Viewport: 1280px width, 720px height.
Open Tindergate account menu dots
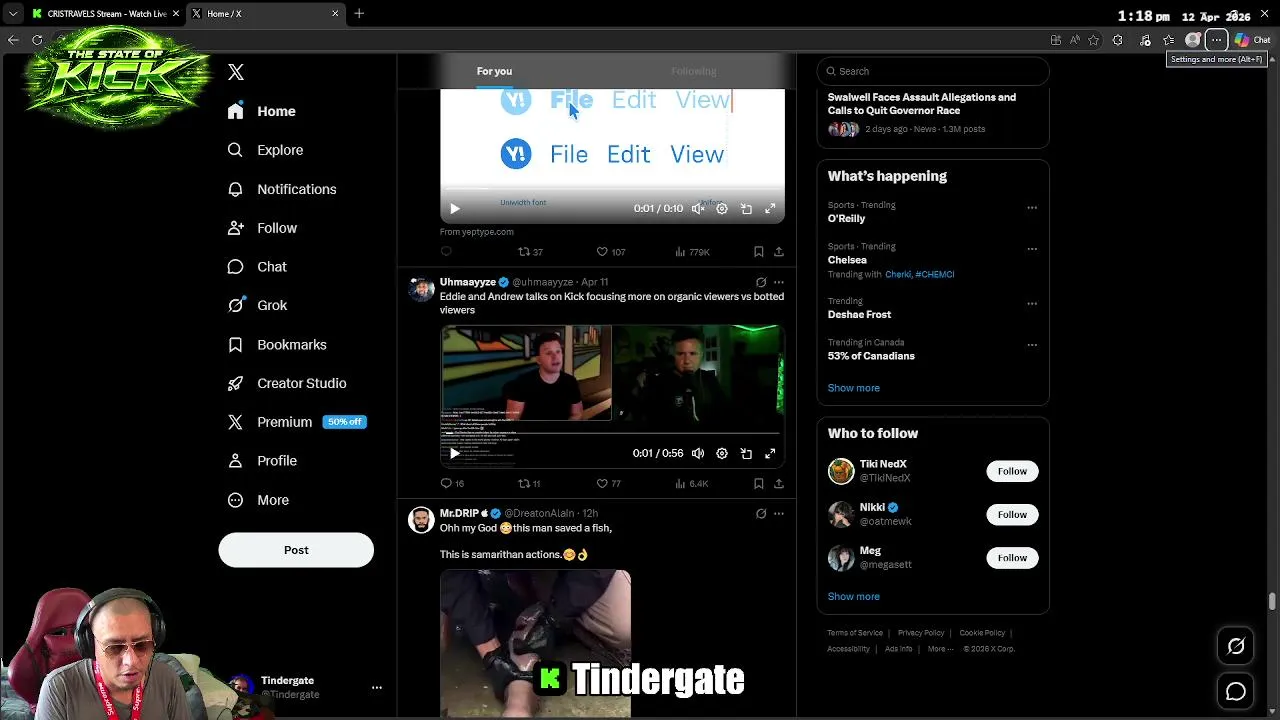377,688
